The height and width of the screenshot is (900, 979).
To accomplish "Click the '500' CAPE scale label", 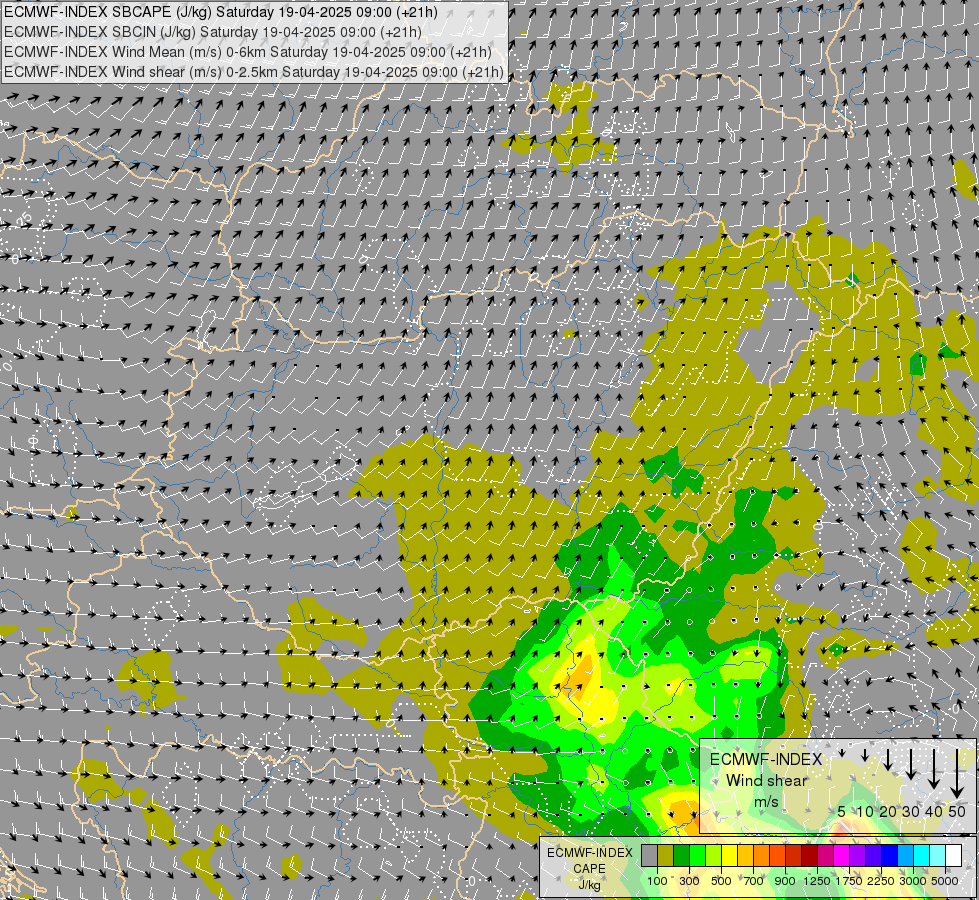I will tap(721, 881).
